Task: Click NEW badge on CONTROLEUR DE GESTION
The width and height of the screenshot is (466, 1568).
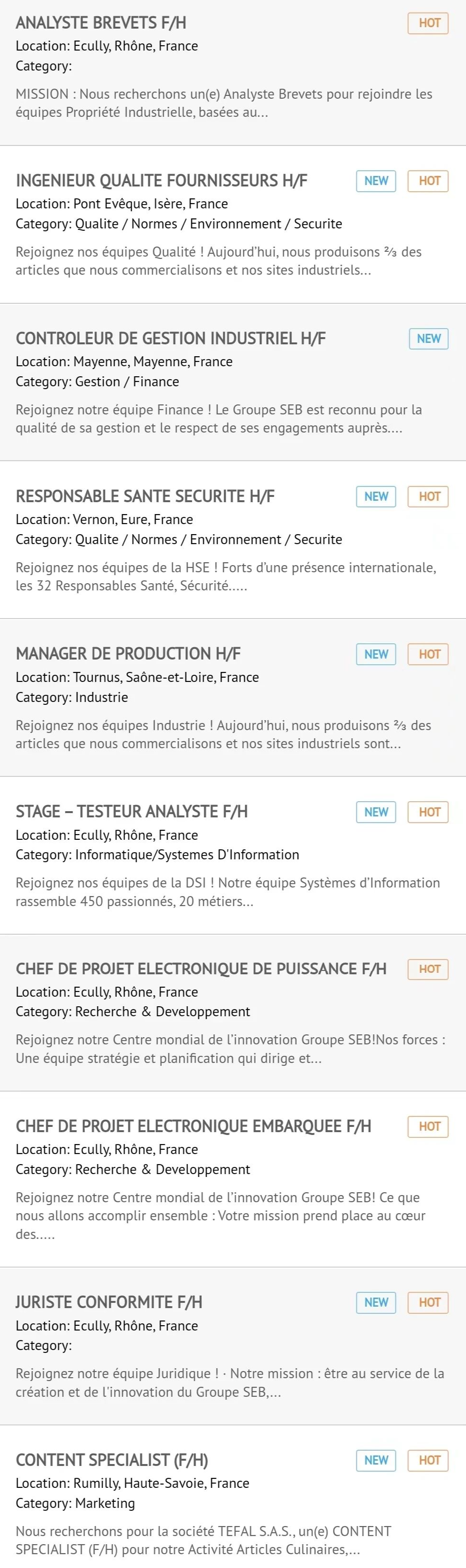Action: 429,339
